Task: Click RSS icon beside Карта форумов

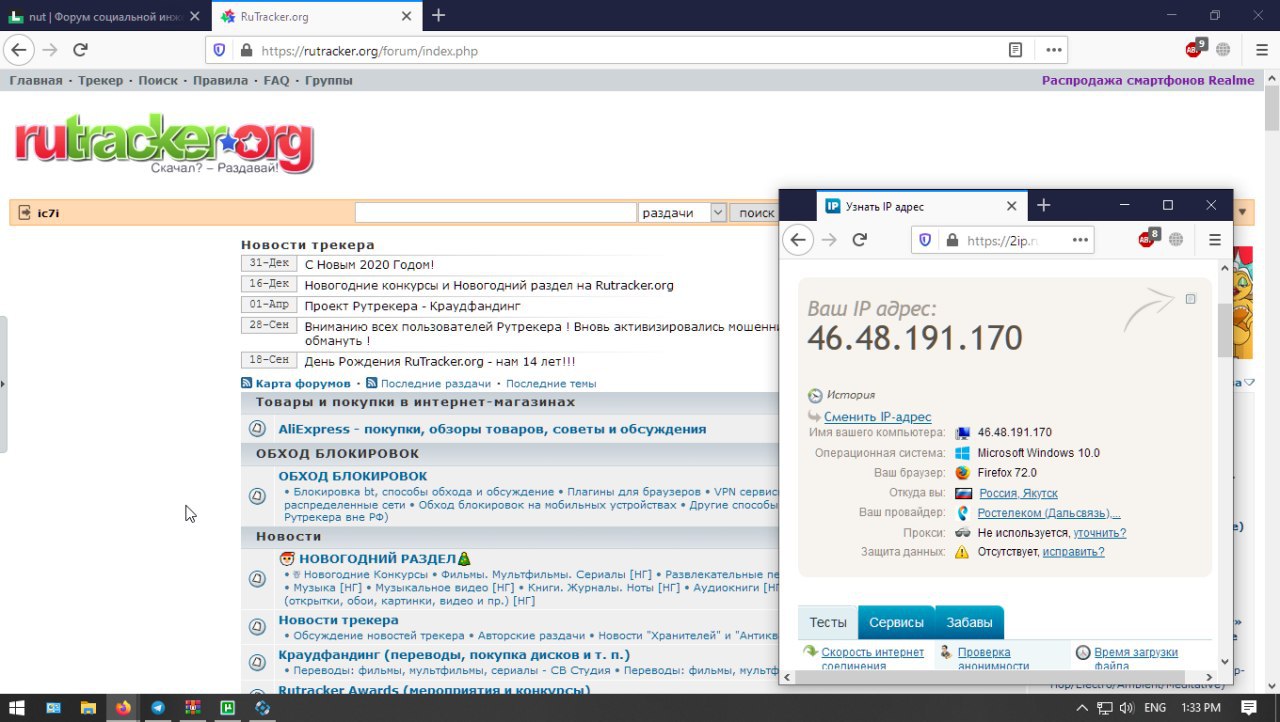Action: click(246, 383)
